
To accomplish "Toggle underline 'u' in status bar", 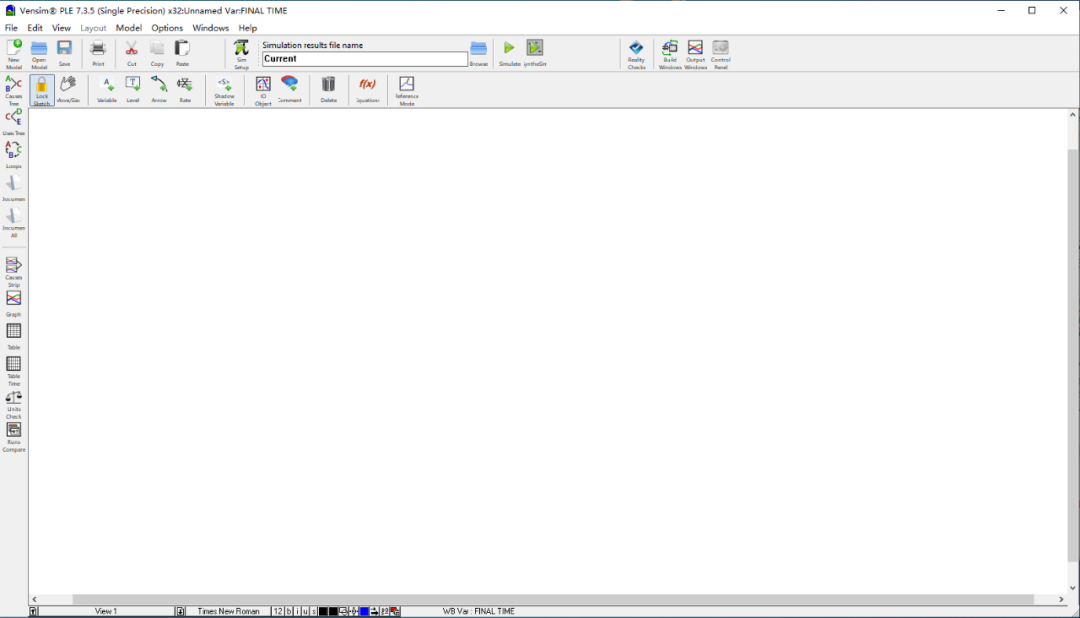I will coord(306,611).
